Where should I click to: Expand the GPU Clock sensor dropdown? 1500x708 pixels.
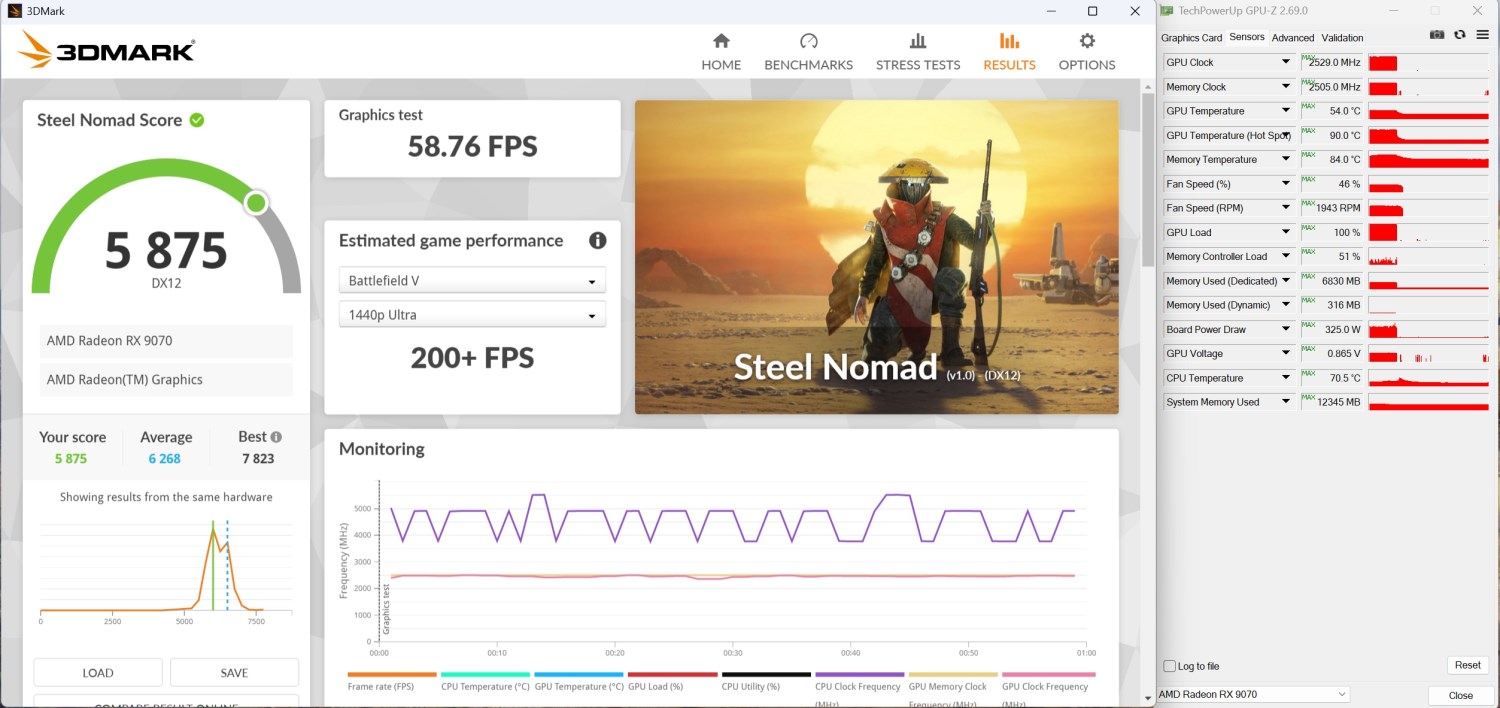[1286, 62]
